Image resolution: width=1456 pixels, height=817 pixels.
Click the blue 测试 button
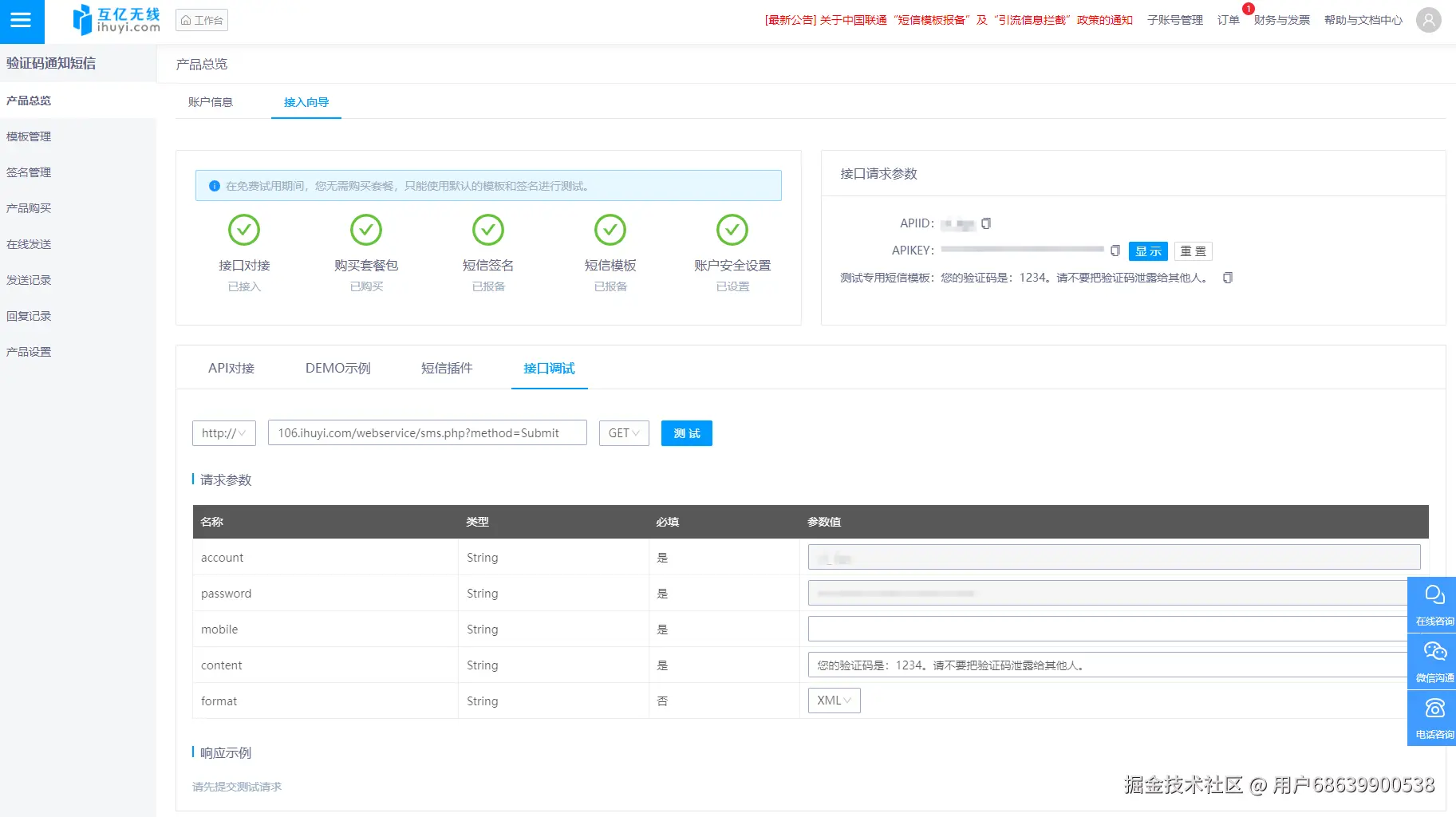(x=687, y=433)
